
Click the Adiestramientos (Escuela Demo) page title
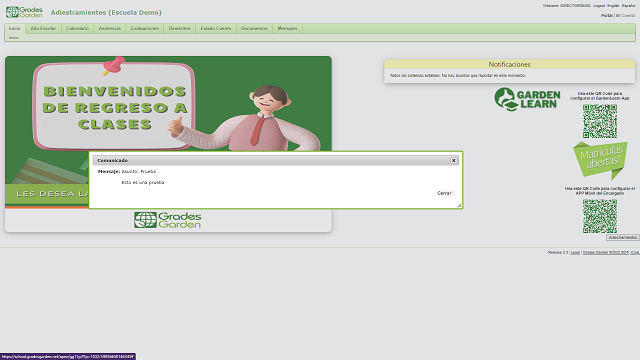[106, 13]
